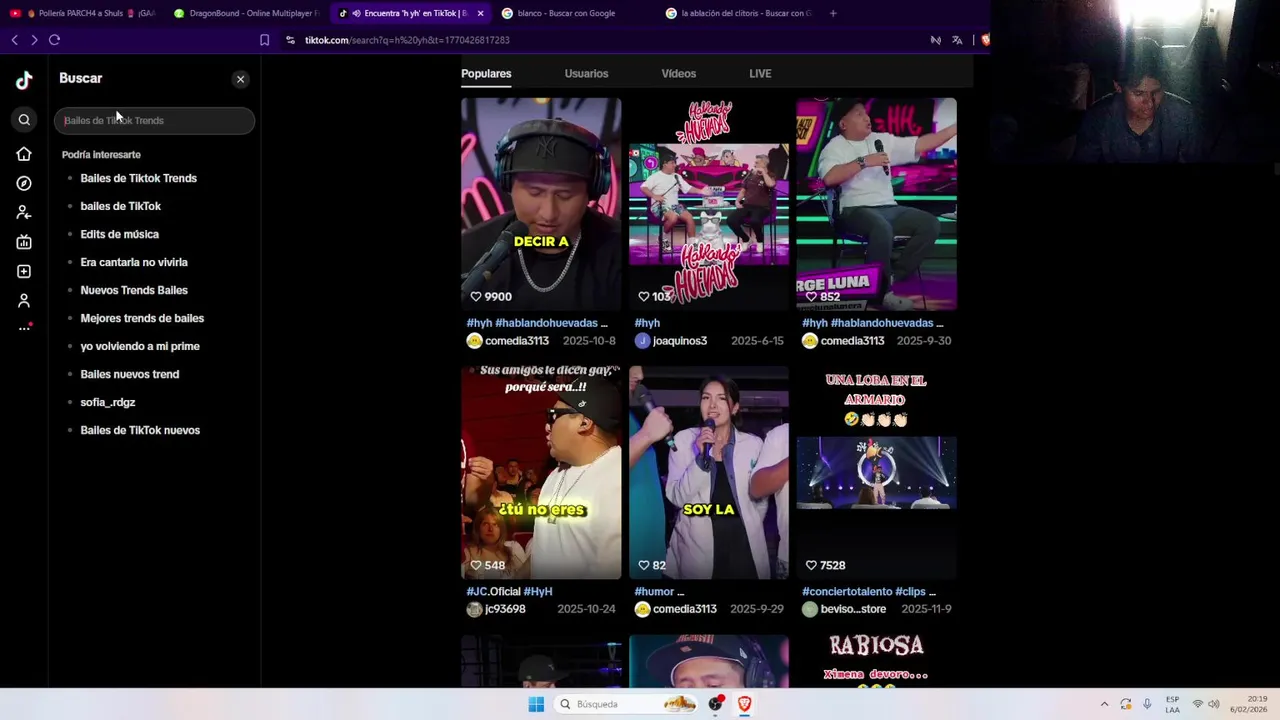This screenshot has height=720, width=1280.
Task: Open the 'DECIR A' video with 9900 likes
Action: click(541, 204)
